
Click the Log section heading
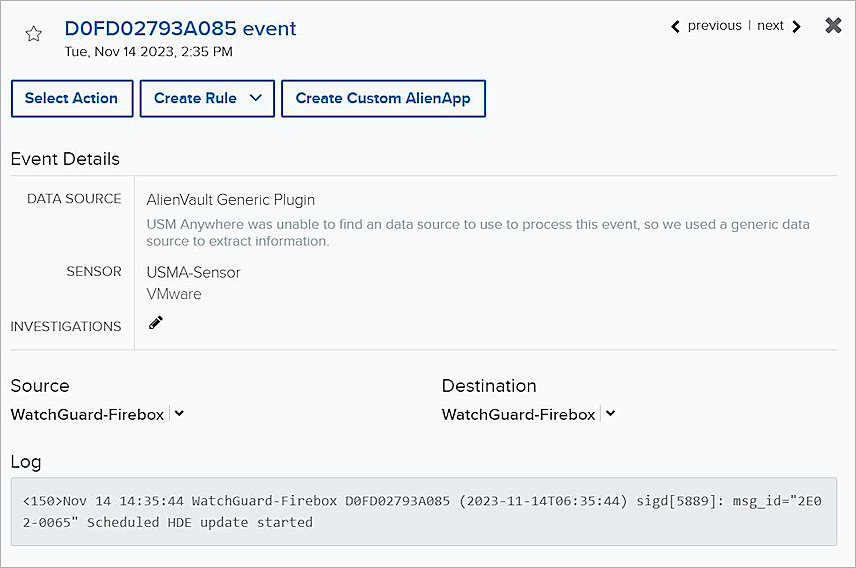[x=26, y=462]
